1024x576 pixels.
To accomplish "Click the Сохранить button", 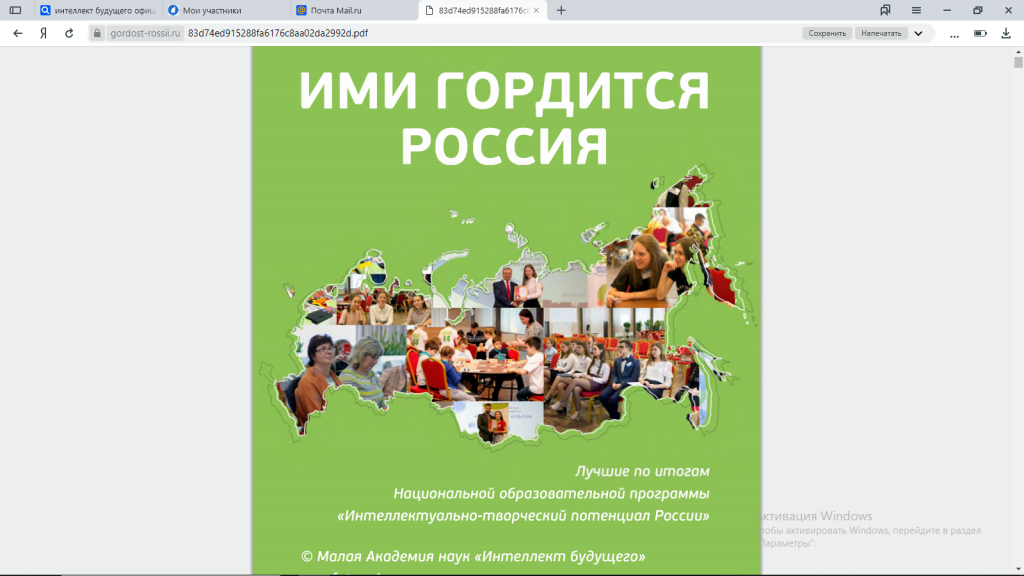I will [x=827, y=33].
